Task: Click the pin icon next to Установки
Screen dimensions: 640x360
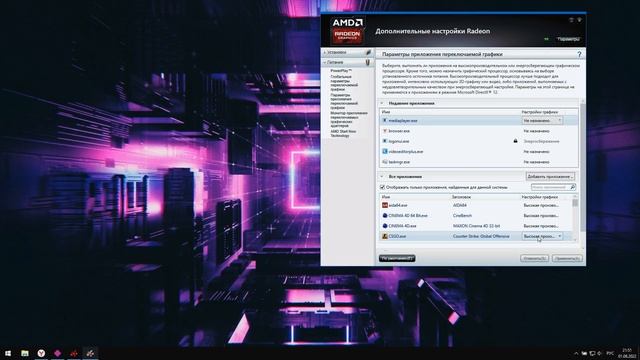Action: point(368,52)
